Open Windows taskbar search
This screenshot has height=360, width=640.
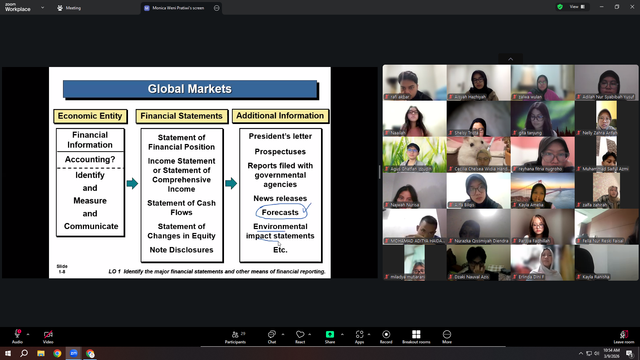pos(24,353)
